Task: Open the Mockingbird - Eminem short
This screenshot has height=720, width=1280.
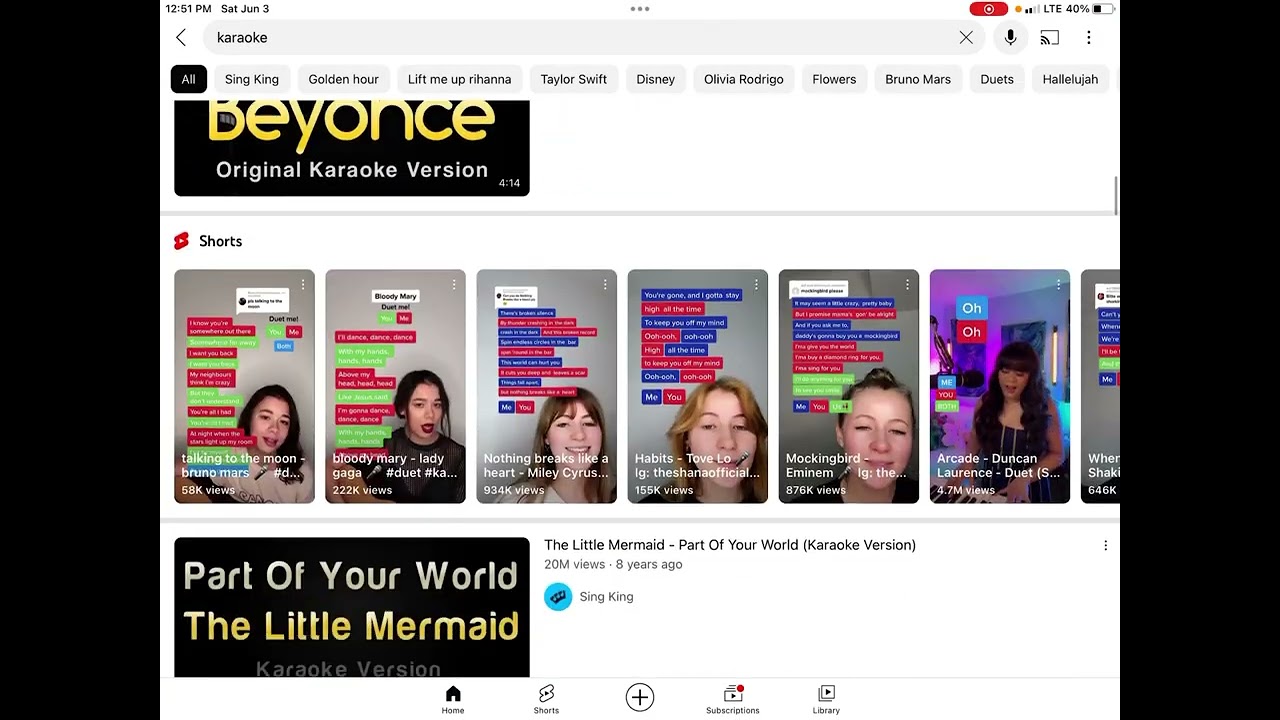Action: pos(849,386)
